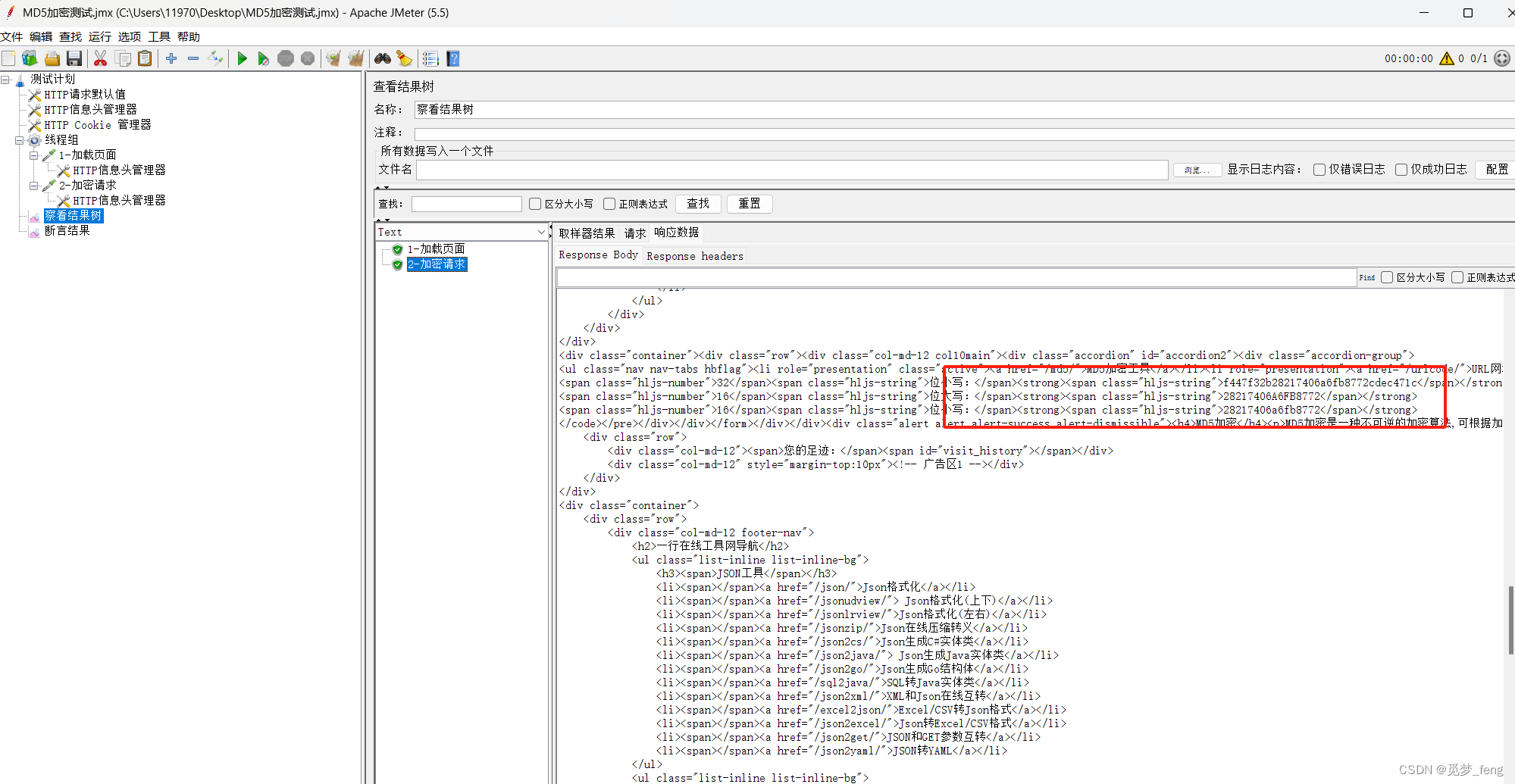Open an existing test plan file

52,58
